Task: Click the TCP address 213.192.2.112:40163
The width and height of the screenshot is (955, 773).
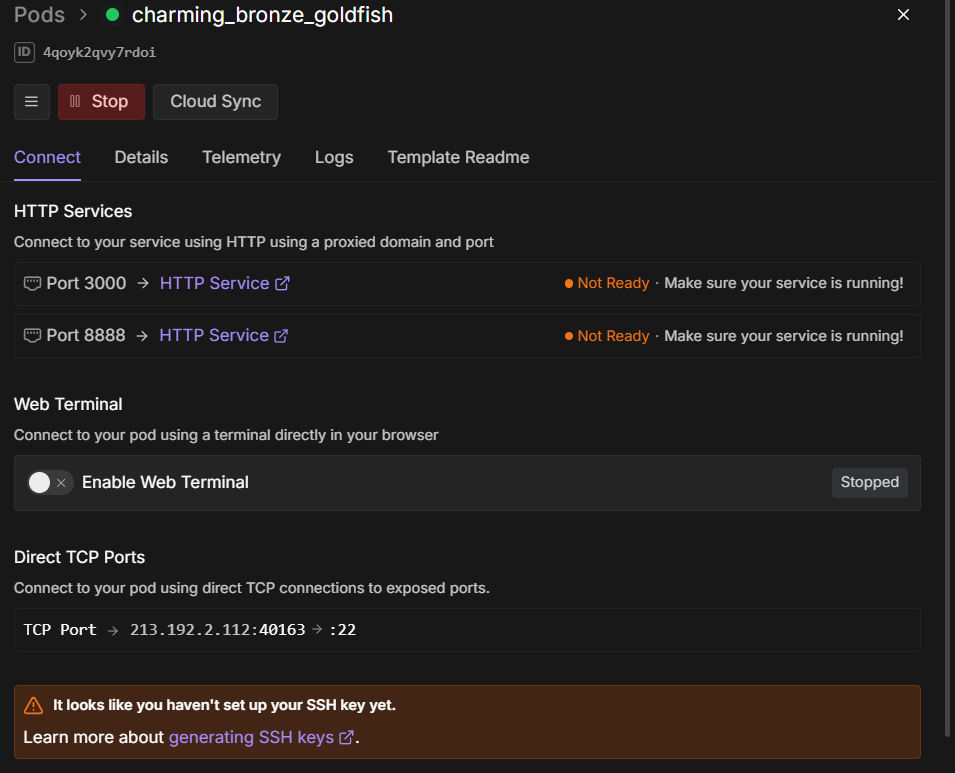Action: click(x=217, y=630)
